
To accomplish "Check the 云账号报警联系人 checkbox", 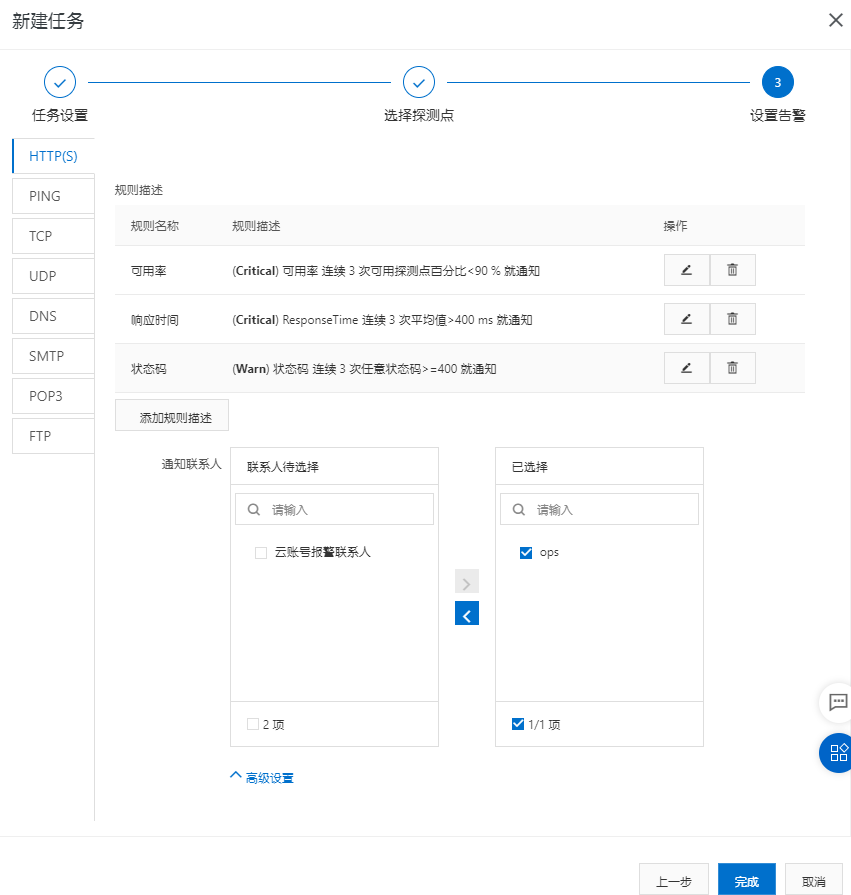I will 261,552.
